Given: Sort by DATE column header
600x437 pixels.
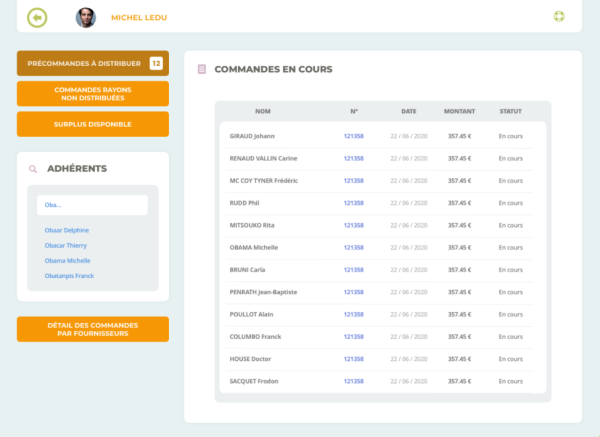Looking at the screenshot, I should pos(409,111).
